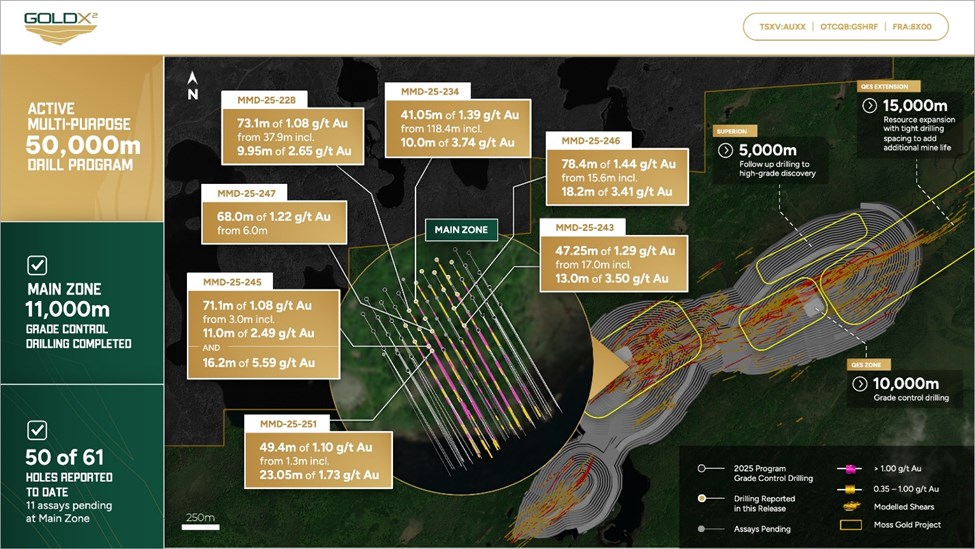Click the Moss Gold Project legend rectangle

852,524
